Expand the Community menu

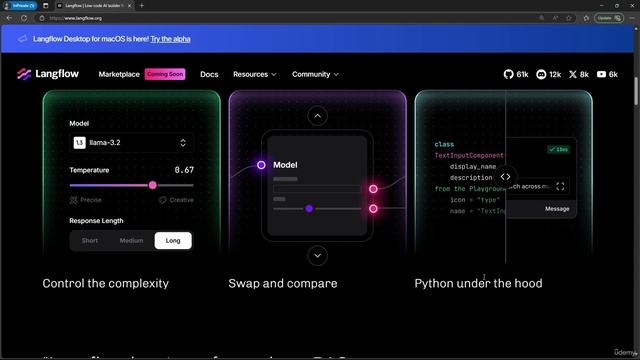(315, 74)
